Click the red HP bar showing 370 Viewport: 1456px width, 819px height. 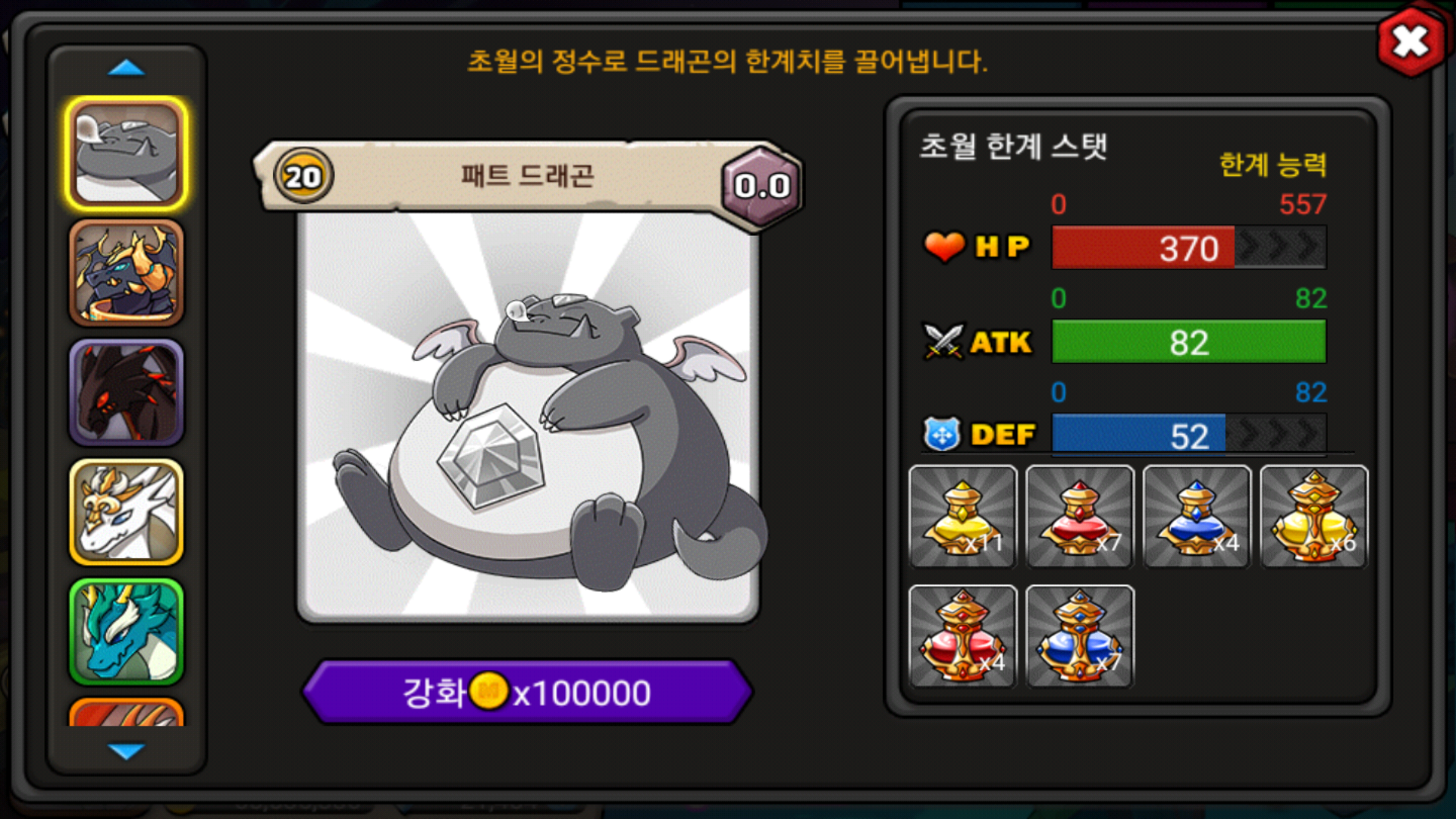[1189, 247]
